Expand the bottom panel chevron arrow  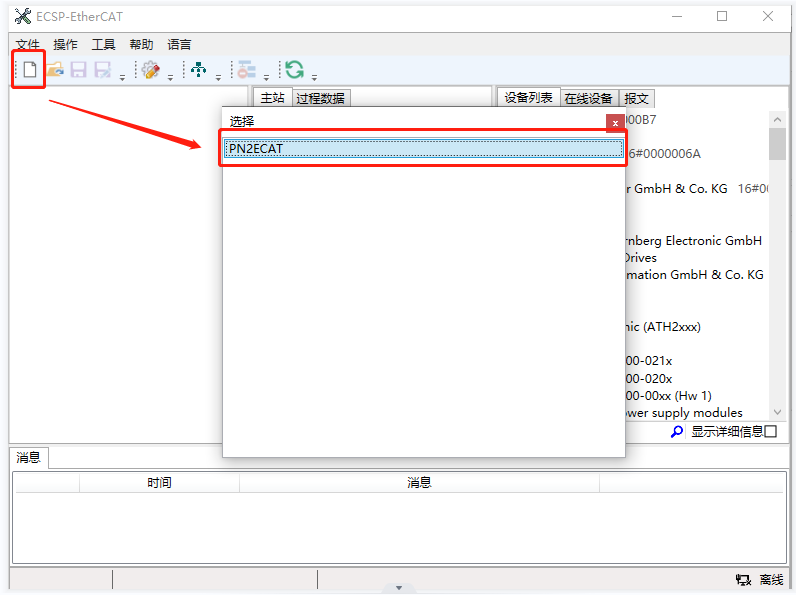[399, 588]
